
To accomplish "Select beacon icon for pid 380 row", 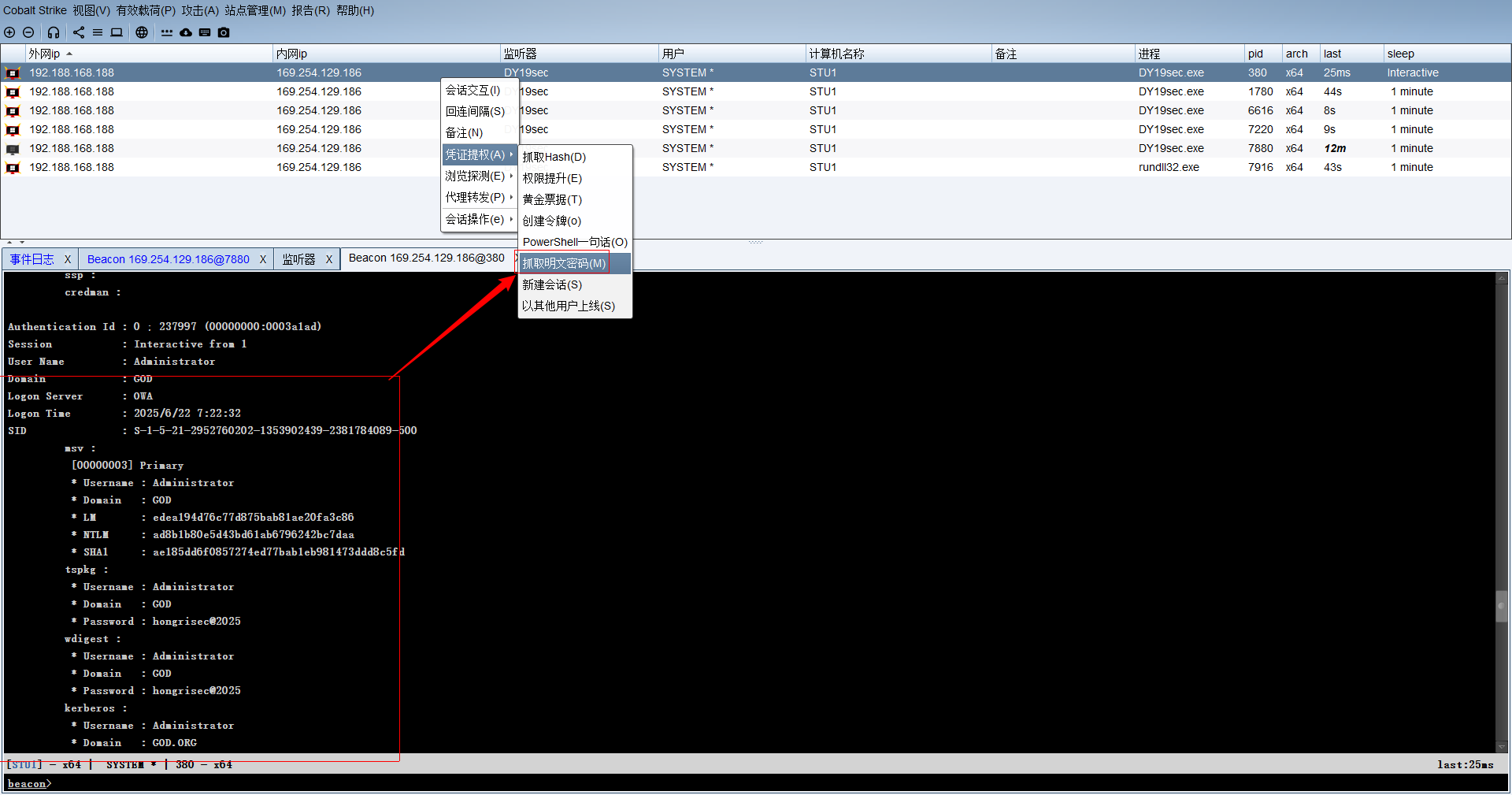I will pyautogui.click(x=13, y=73).
